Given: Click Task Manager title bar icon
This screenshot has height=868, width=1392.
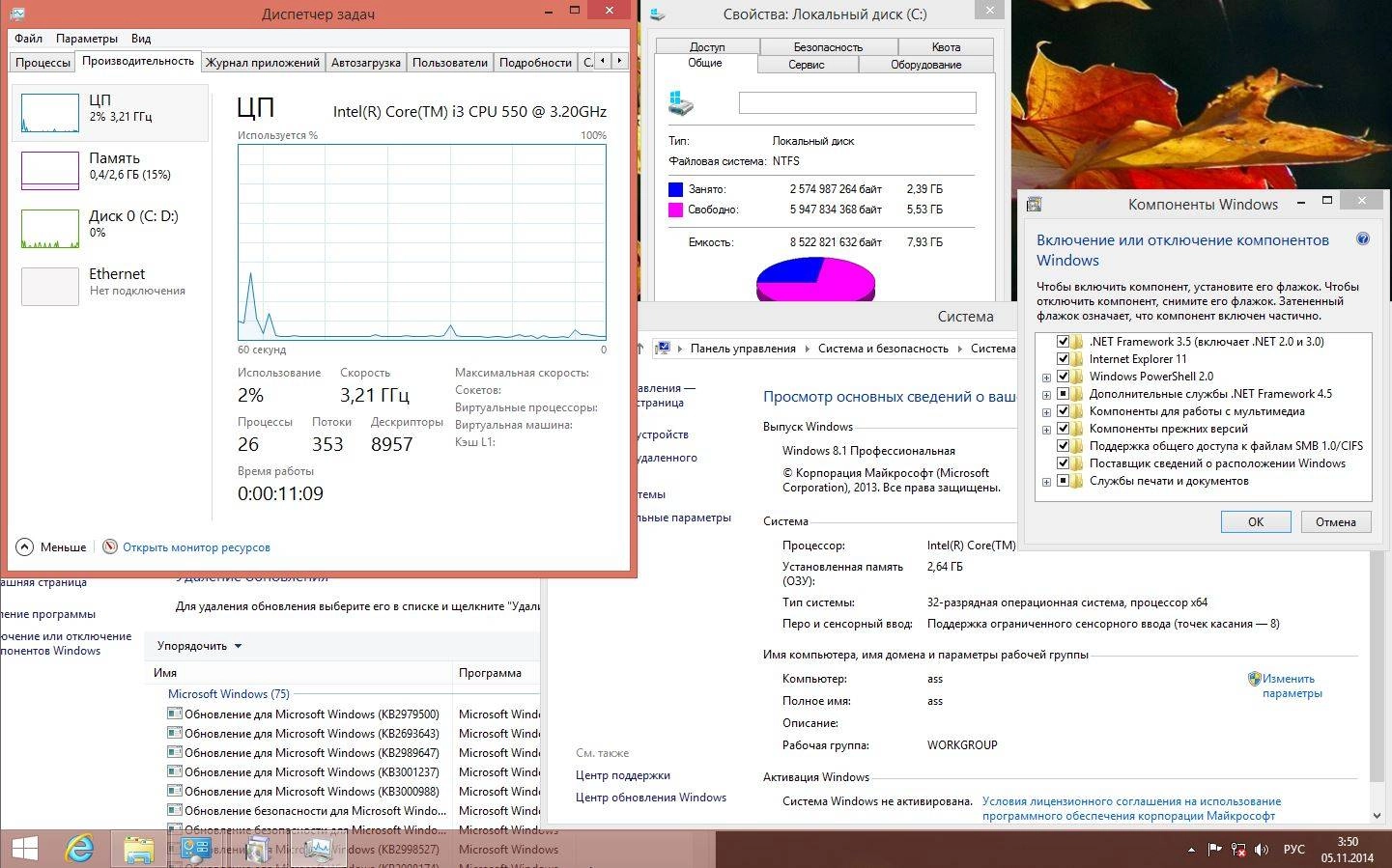Looking at the screenshot, I should (17, 14).
